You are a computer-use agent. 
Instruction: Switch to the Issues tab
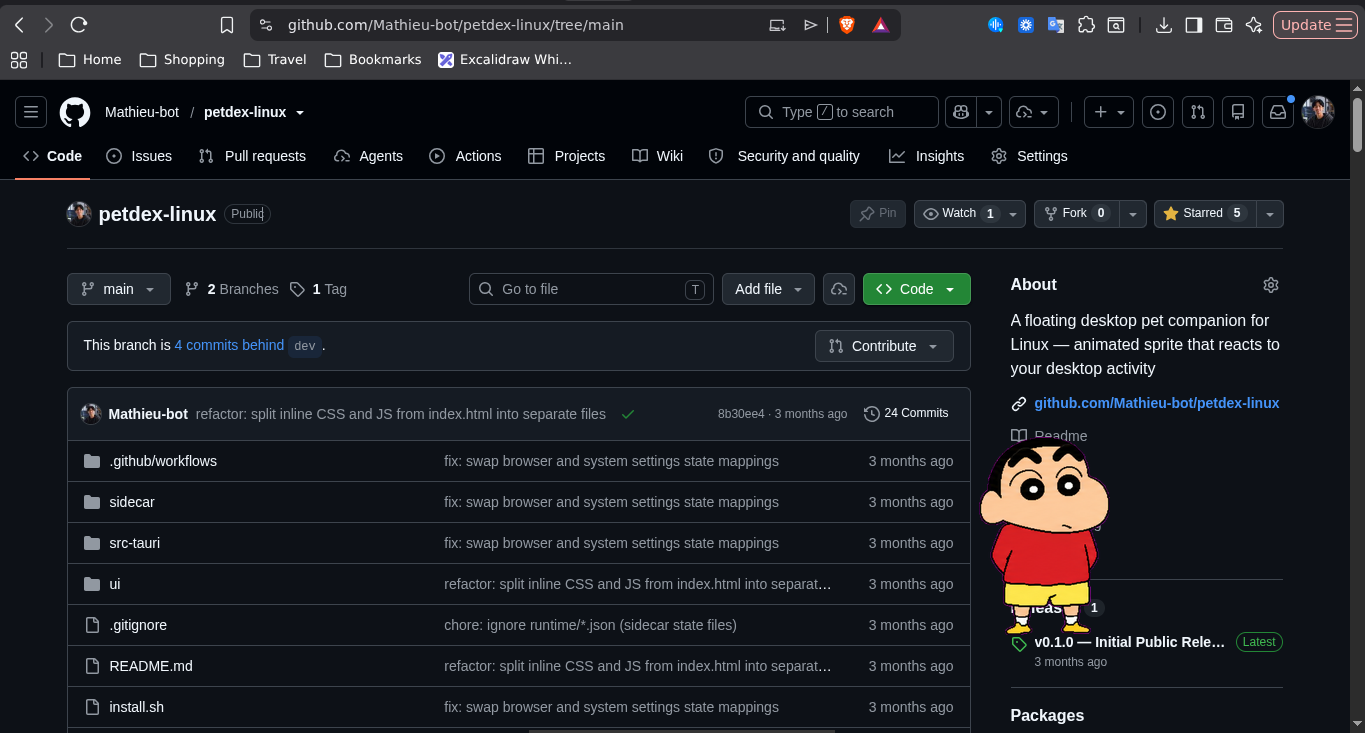(x=139, y=156)
